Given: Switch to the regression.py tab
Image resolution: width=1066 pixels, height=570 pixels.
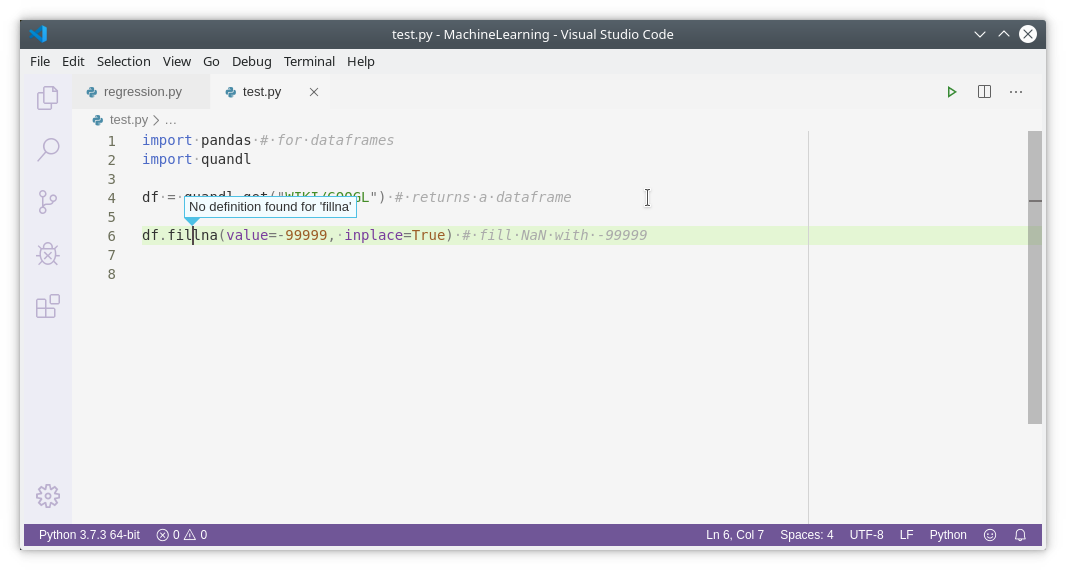Looking at the screenshot, I should [x=141, y=92].
